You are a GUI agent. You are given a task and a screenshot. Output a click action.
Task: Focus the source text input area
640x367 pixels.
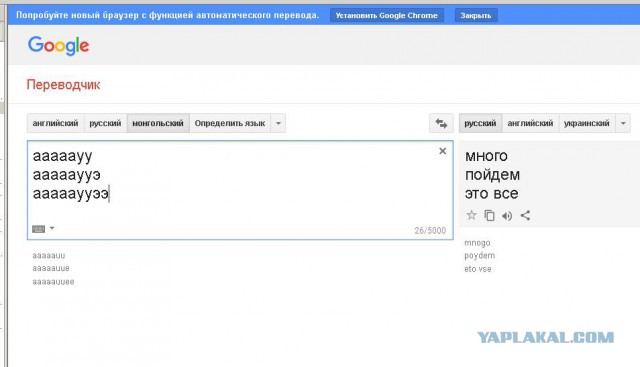[x=240, y=190]
